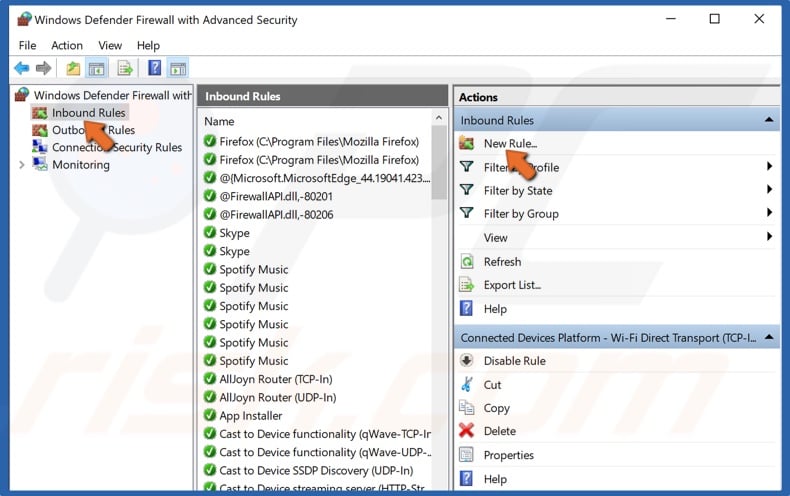Image resolution: width=790 pixels, height=496 pixels.
Task: Click green check beside @FirewallAPI.dll,-80201
Action: (210, 196)
